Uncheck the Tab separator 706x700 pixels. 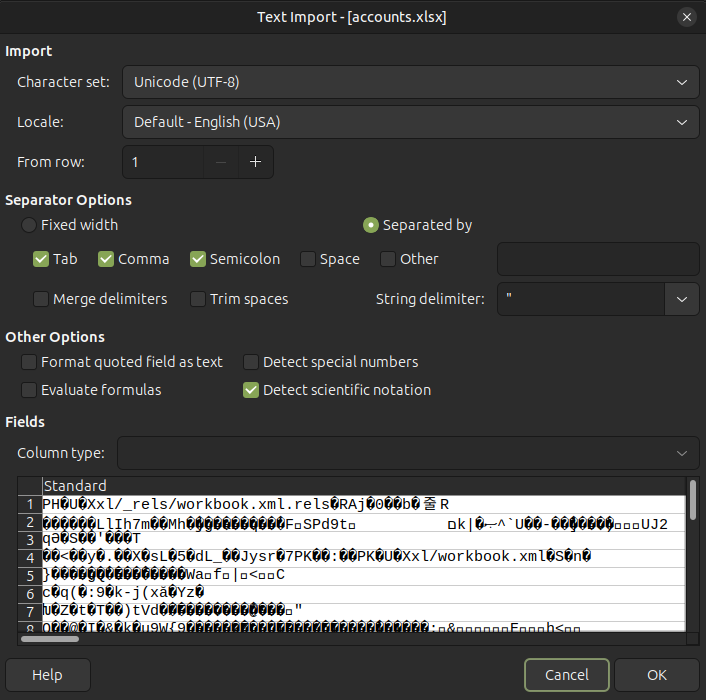point(41,259)
